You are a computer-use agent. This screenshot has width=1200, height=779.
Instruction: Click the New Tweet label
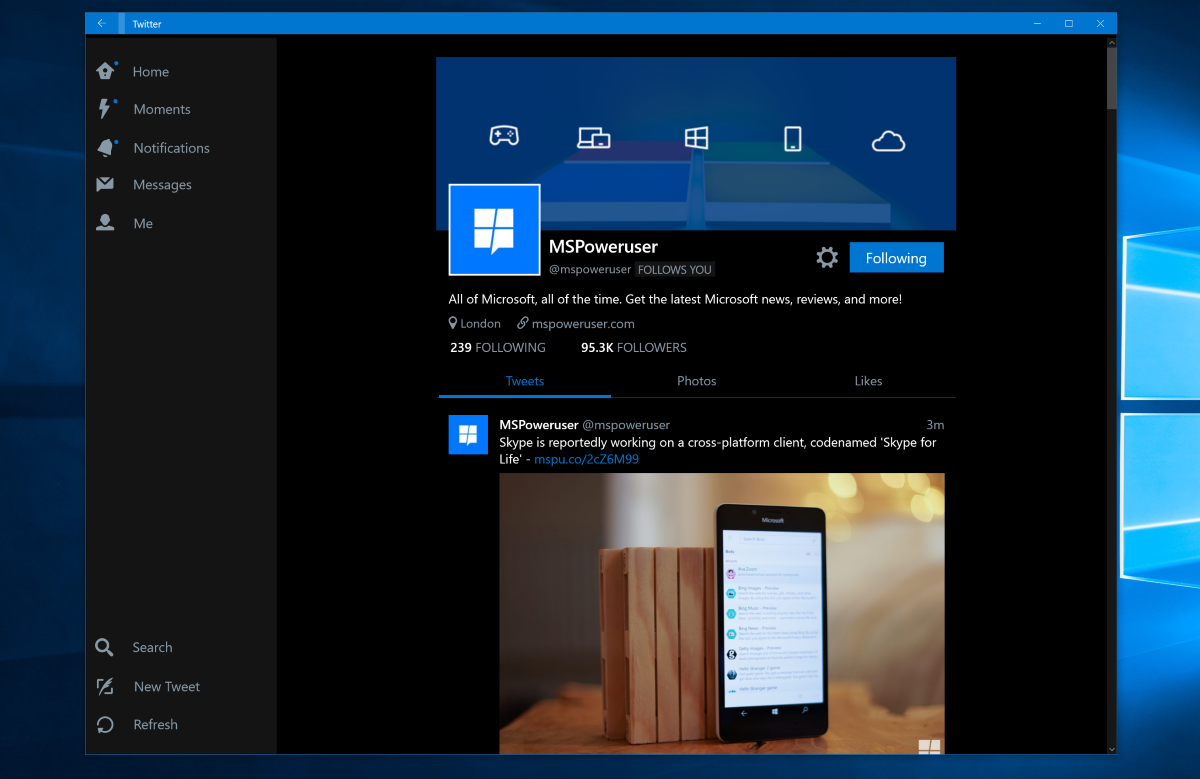pos(167,687)
